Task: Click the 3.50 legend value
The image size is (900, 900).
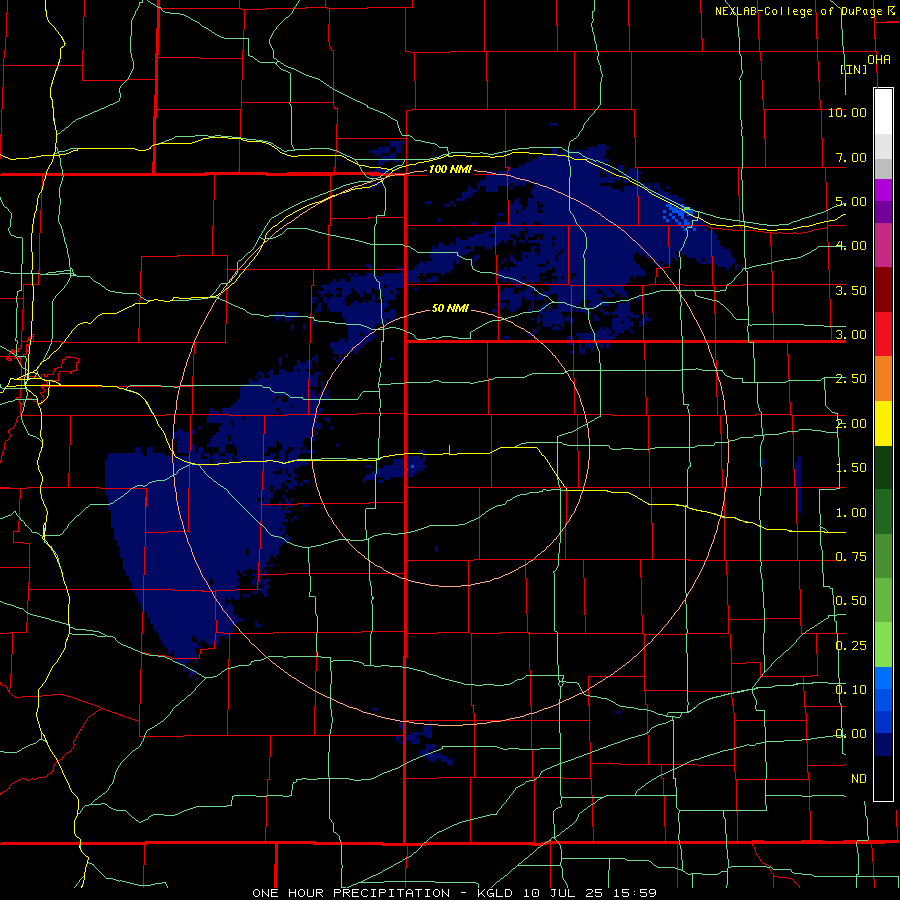Action: (851, 290)
